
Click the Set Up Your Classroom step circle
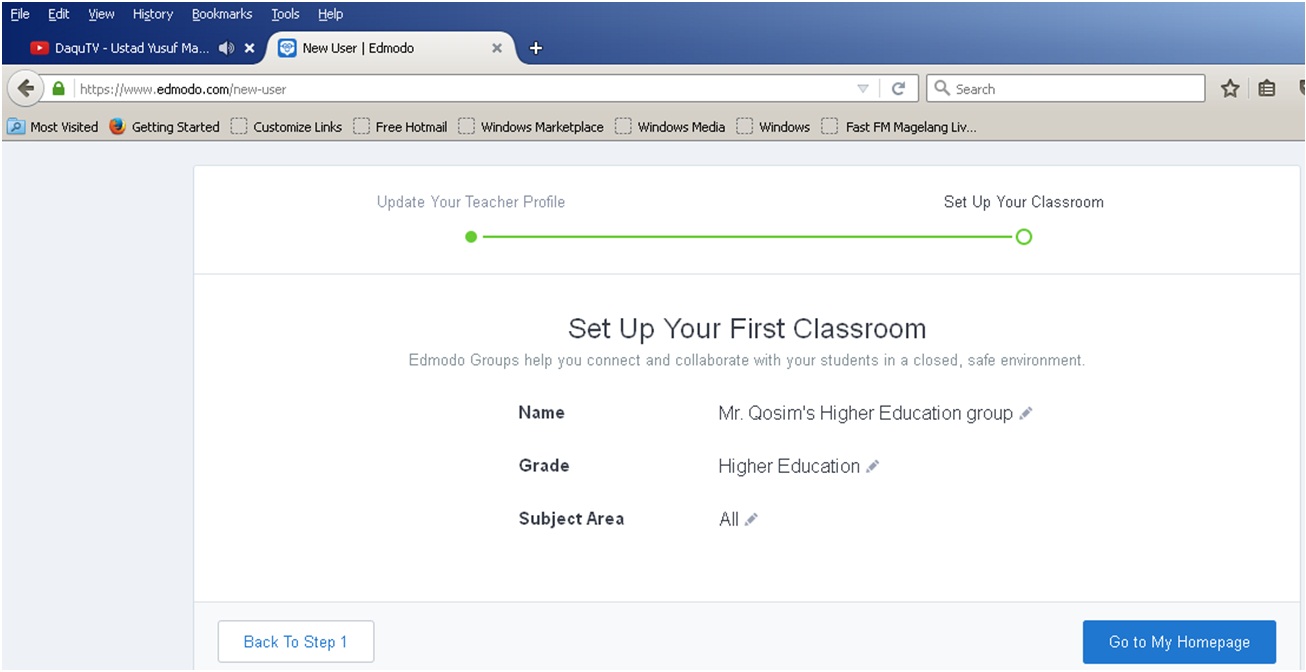(1023, 237)
